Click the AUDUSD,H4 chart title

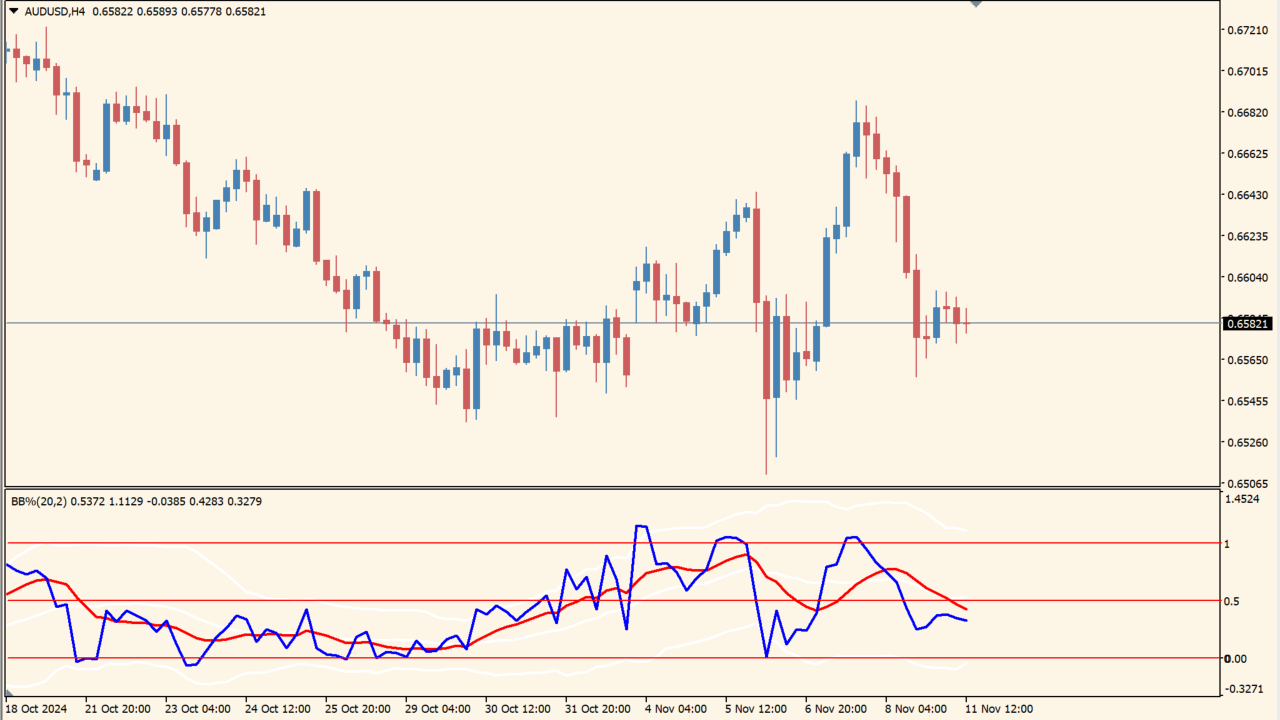[54, 11]
